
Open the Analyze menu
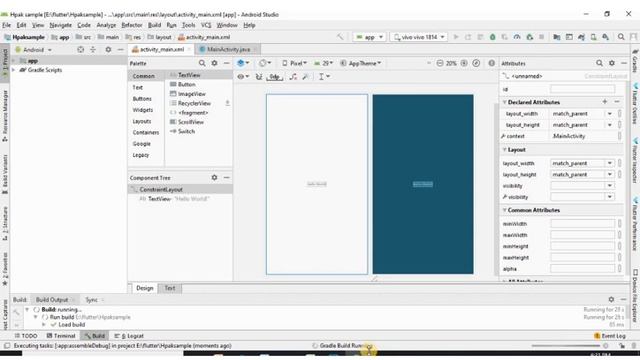pyautogui.click(x=106, y=25)
